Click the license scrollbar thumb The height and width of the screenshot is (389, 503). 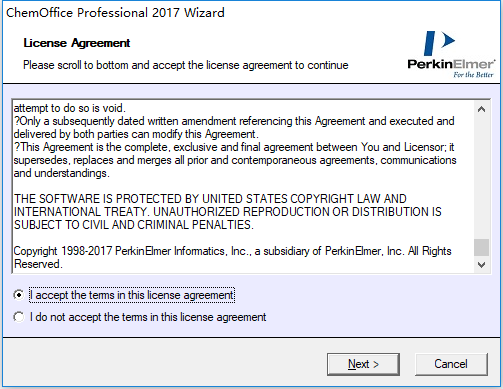point(481,248)
